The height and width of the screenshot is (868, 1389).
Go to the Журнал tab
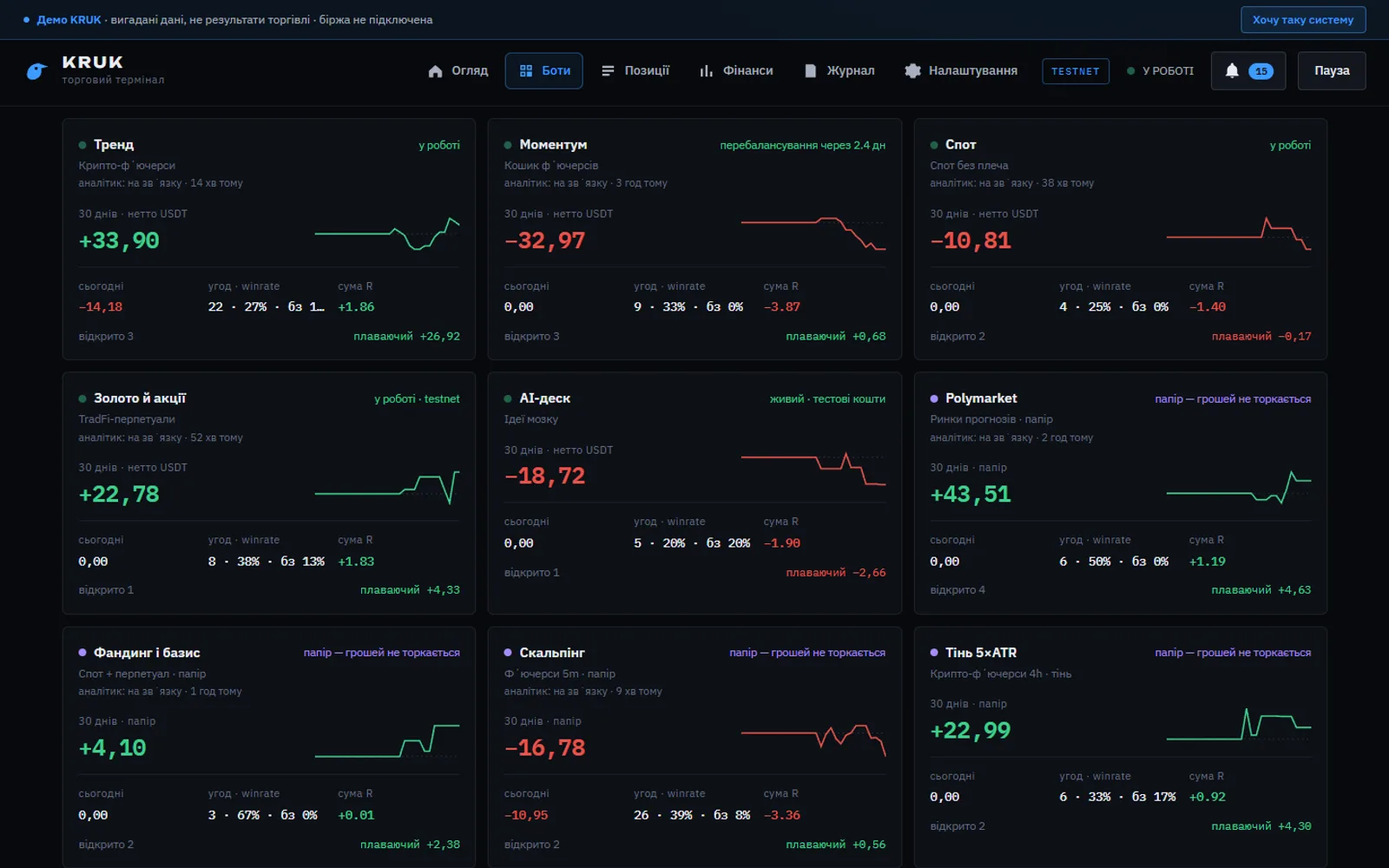pyautogui.click(x=839, y=71)
